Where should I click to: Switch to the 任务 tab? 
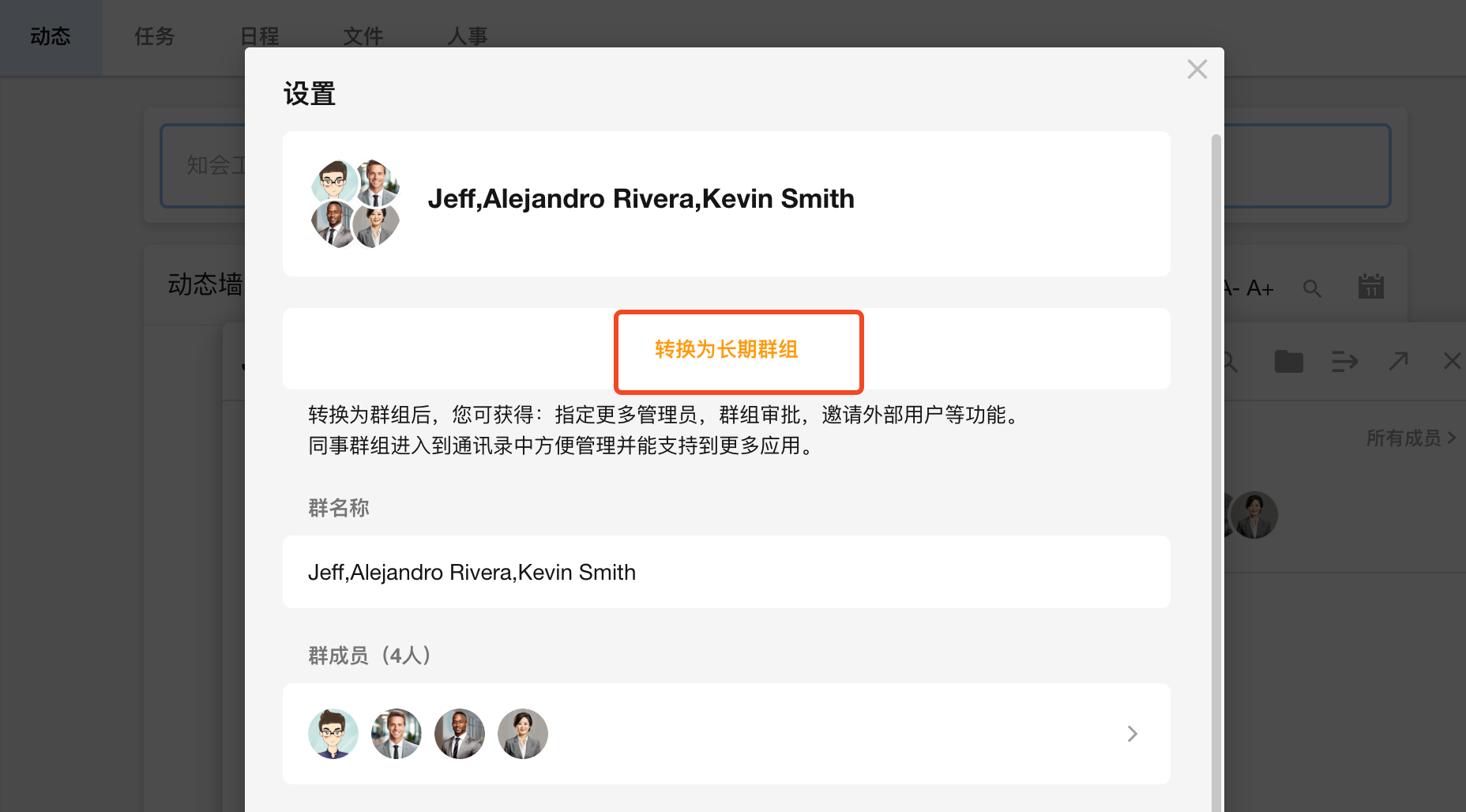tap(155, 36)
